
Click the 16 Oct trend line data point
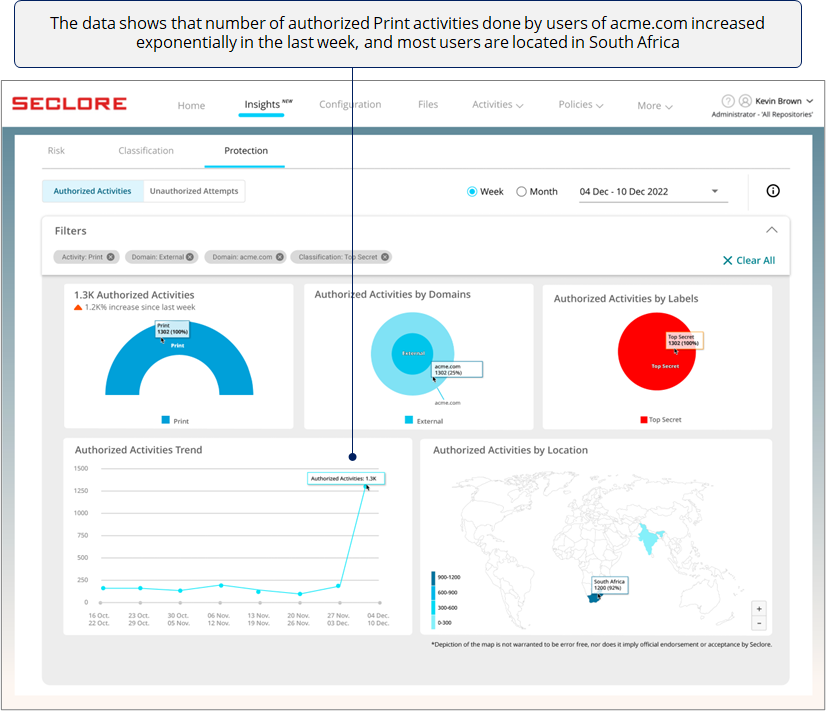(103, 588)
